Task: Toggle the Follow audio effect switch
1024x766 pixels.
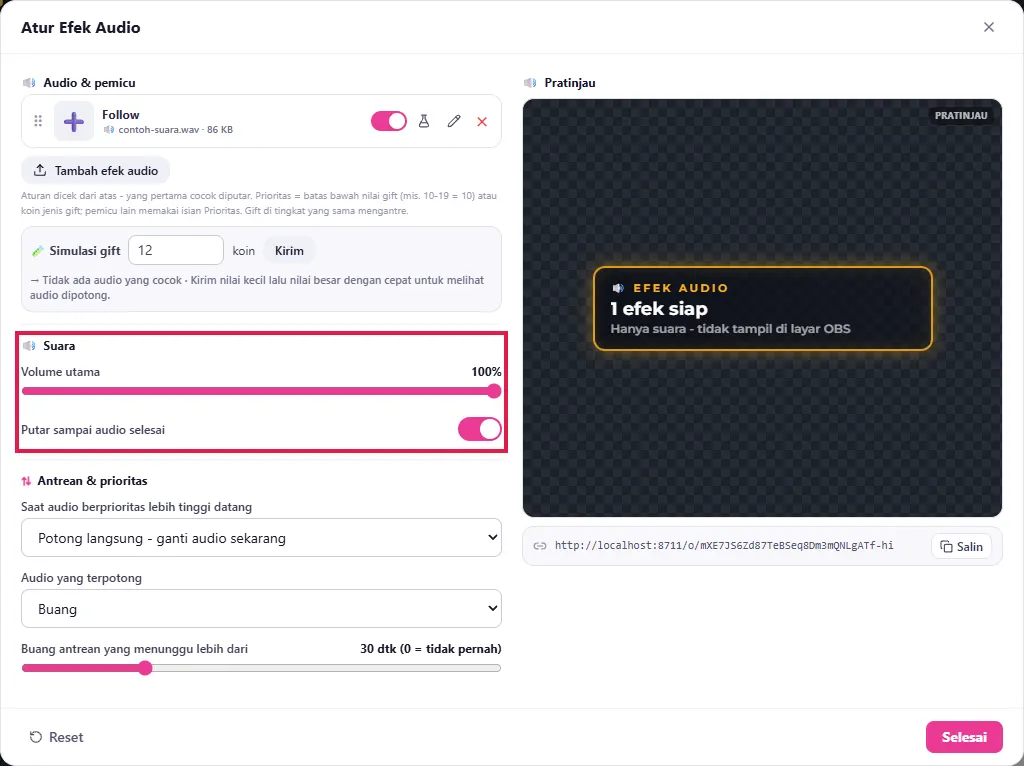Action: pyautogui.click(x=389, y=121)
